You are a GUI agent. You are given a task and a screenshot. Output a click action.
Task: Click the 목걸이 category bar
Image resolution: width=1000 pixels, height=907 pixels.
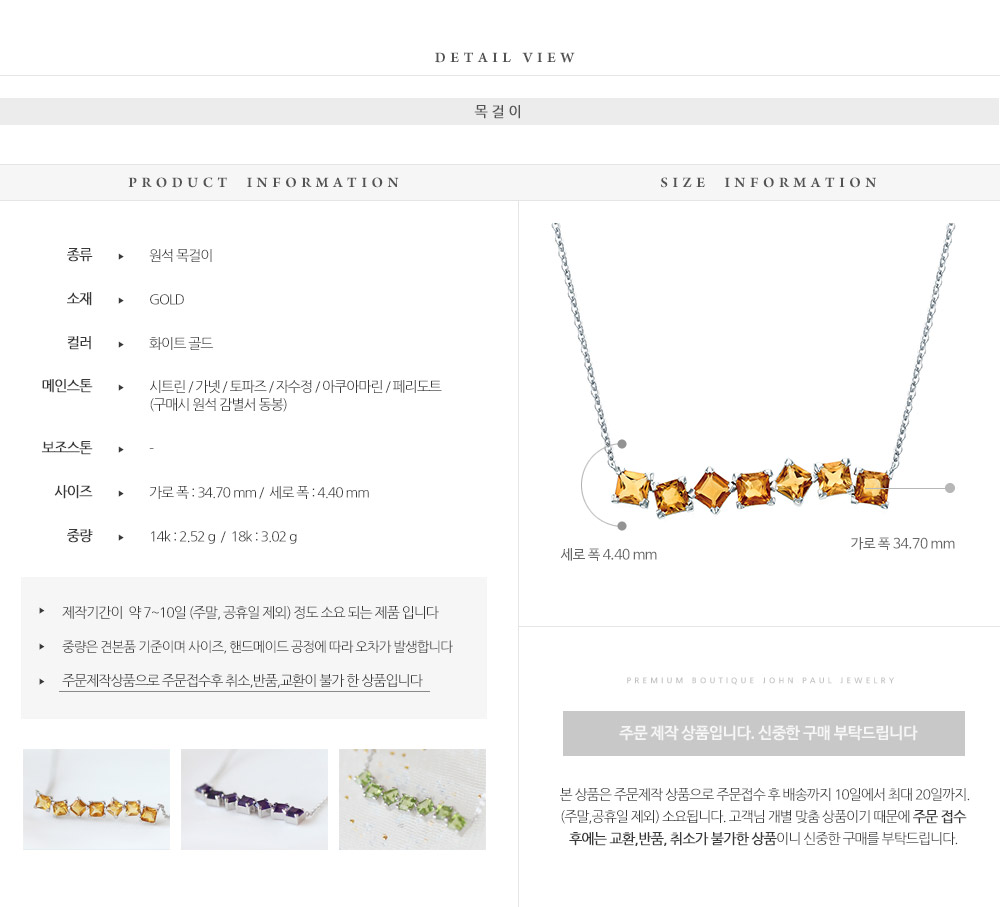(499, 112)
